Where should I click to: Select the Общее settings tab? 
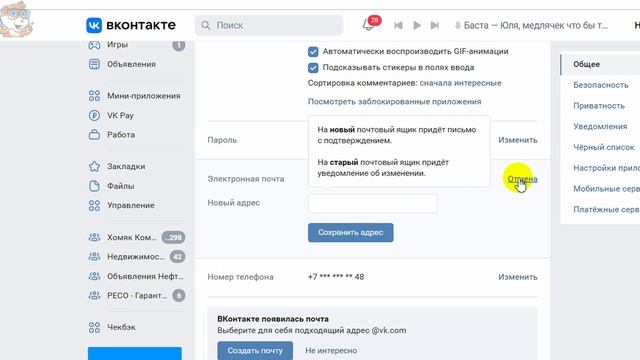[x=600, y=64]
